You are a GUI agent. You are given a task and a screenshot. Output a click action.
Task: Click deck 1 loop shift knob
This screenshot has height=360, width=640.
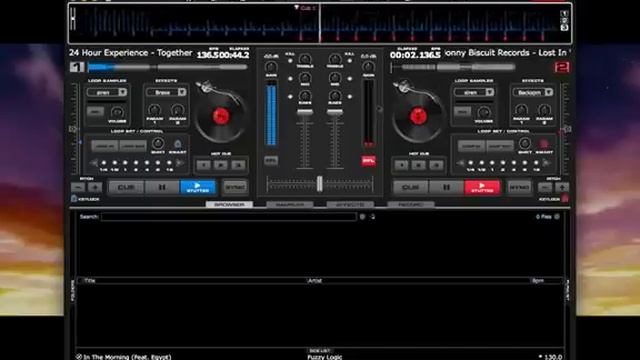click(x=158, y=143)
